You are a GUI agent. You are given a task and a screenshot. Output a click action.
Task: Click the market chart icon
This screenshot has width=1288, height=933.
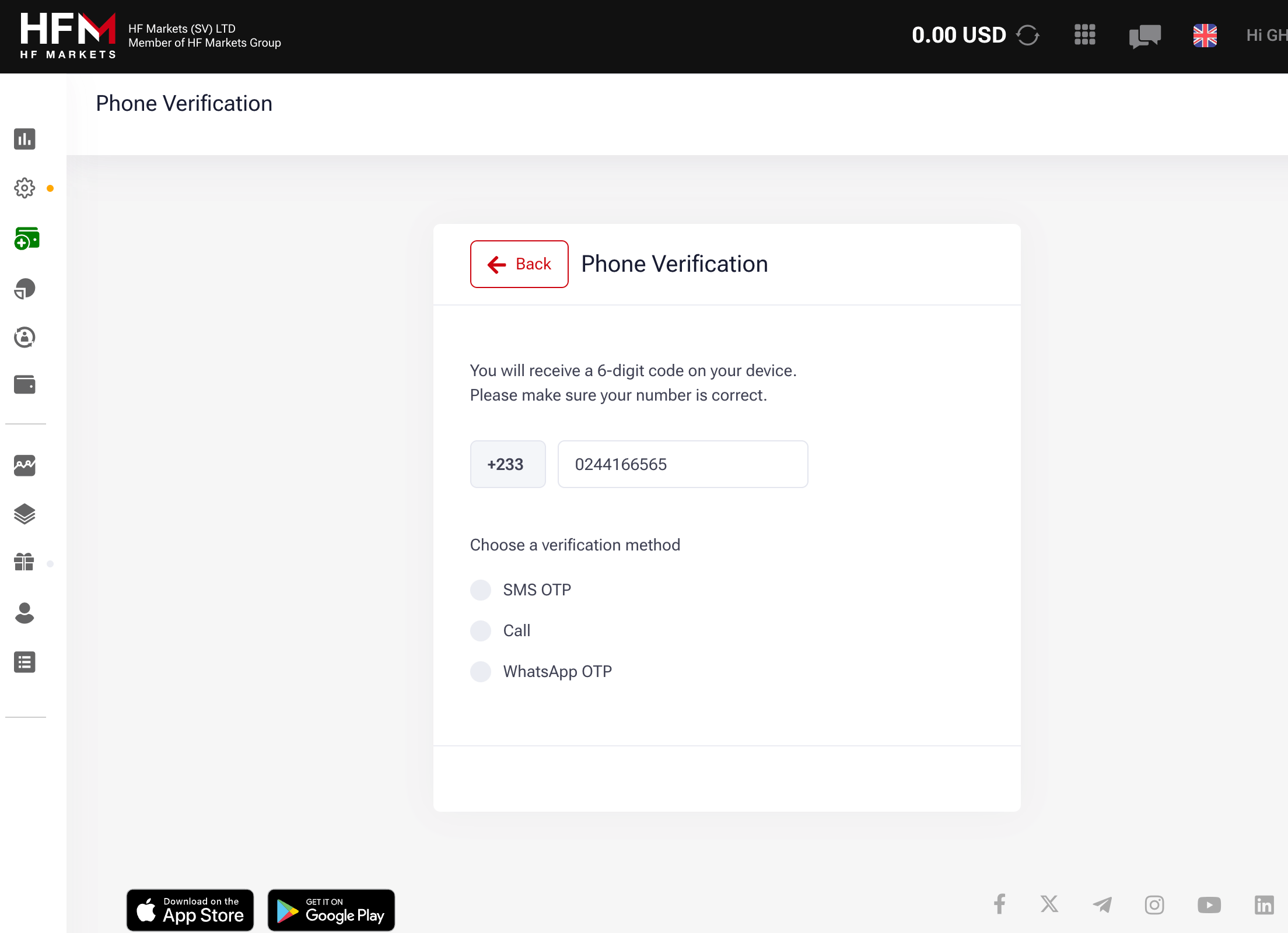24,465
